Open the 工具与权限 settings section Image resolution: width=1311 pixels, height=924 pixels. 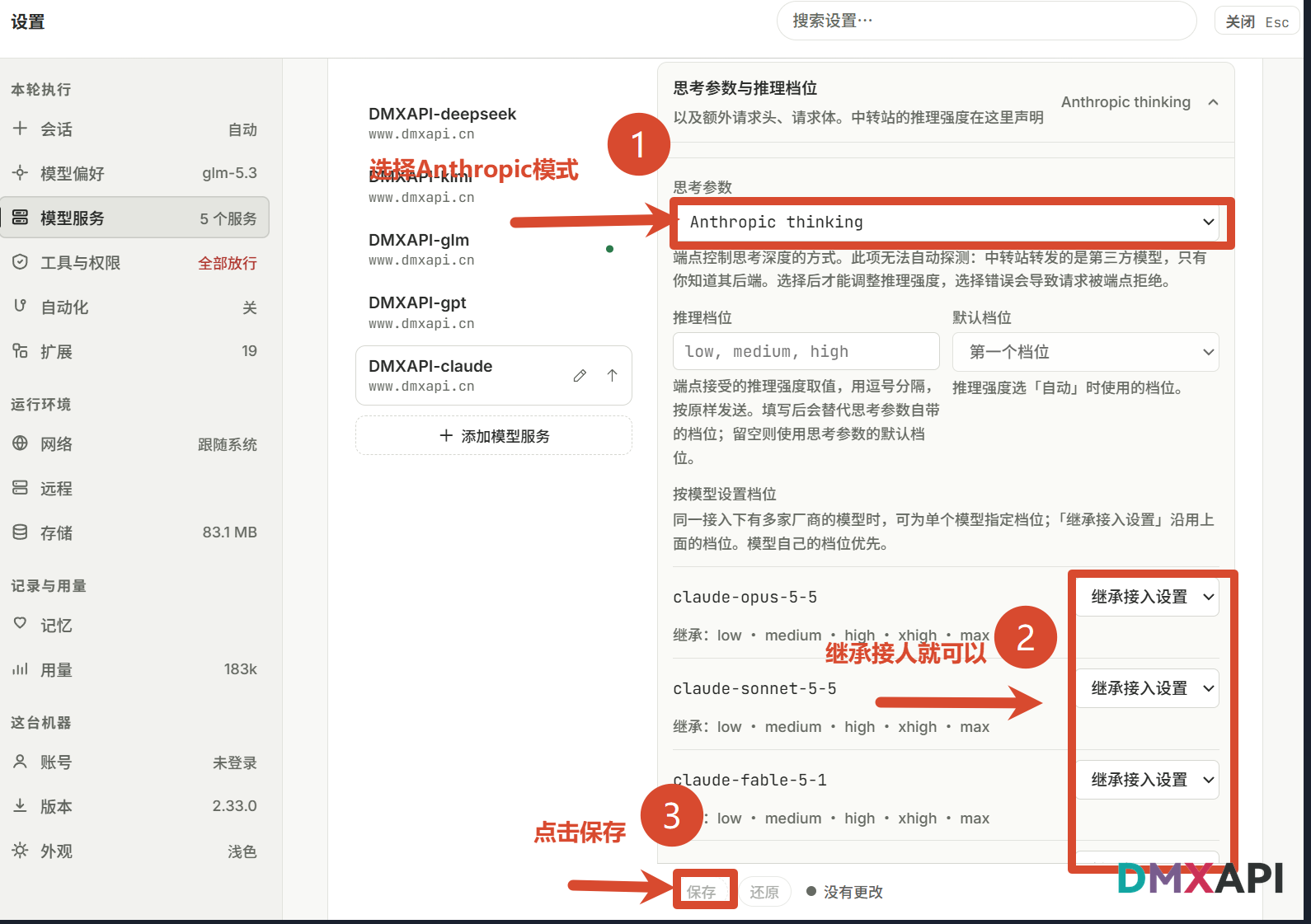pyautogui.click(x=134, y=263)
